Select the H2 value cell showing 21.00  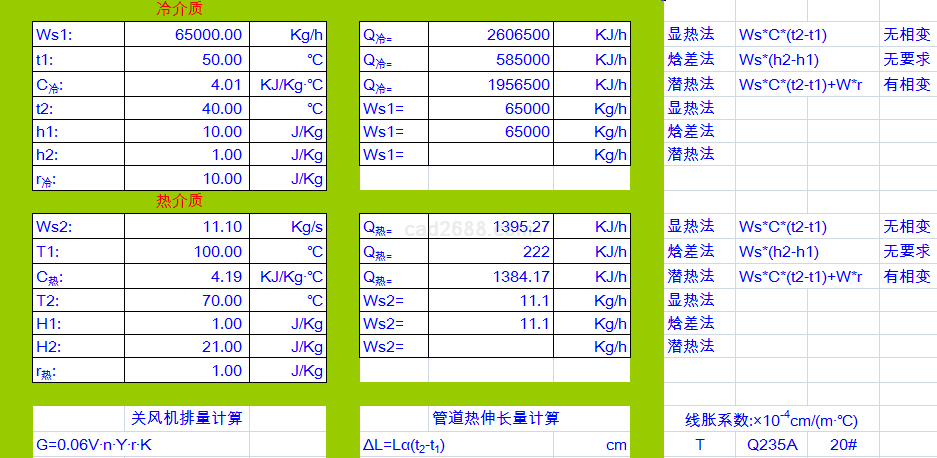(187, 347)
